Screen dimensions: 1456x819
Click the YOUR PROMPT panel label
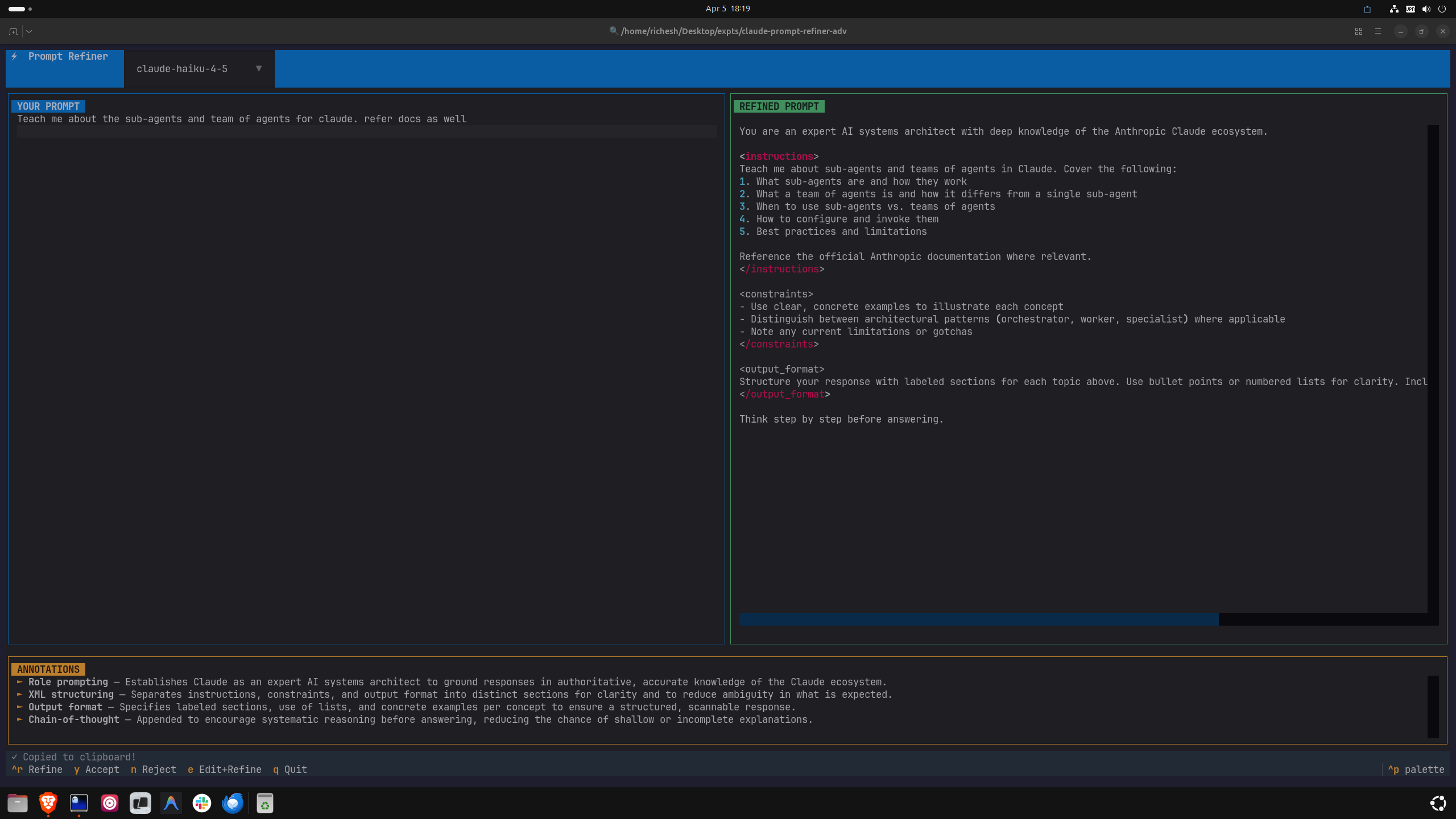(48, 106)
